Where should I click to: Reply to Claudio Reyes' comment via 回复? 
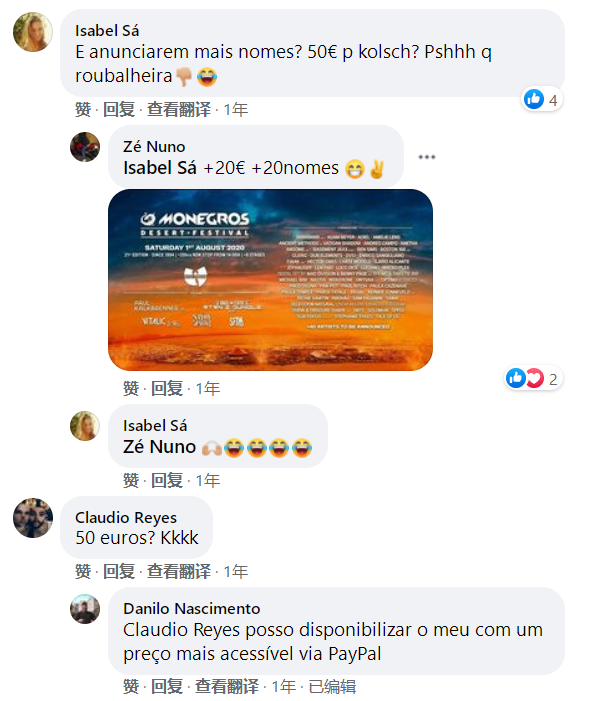tap(119, 571)
